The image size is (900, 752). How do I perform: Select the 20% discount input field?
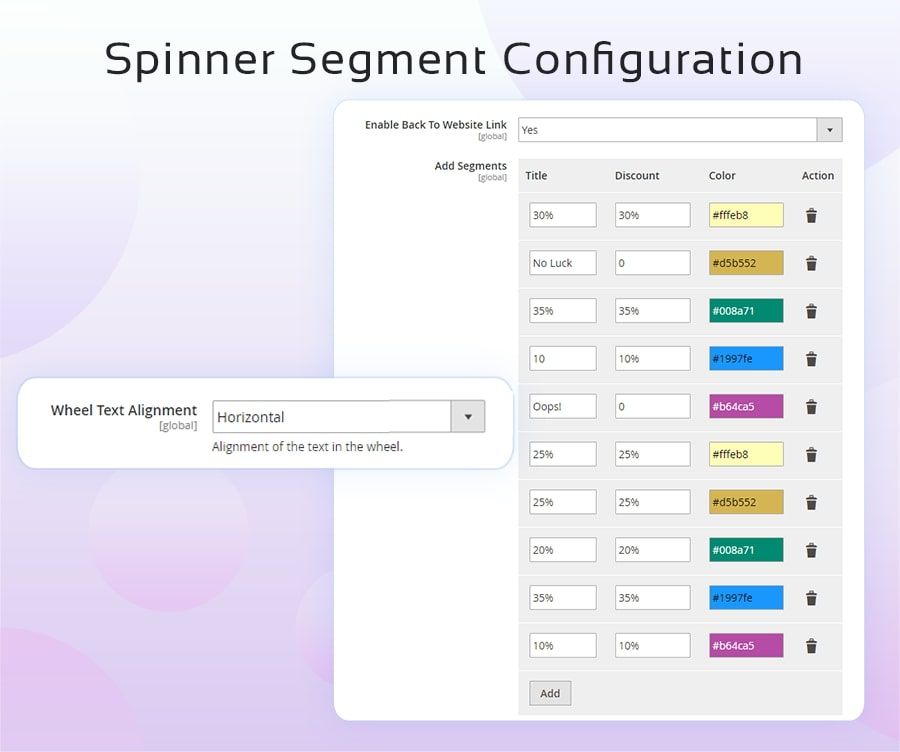[652, 550]
